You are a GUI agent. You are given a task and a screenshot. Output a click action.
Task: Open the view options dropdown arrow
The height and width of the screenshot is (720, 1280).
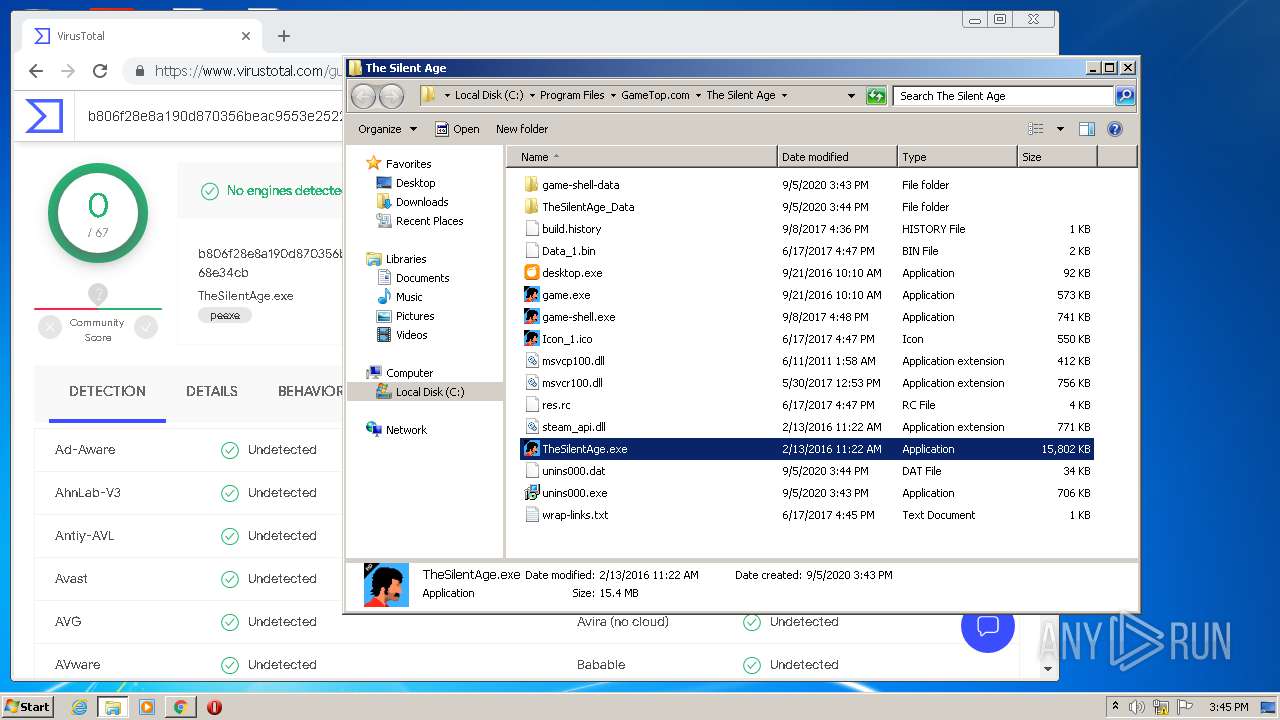pos(1060,129)
